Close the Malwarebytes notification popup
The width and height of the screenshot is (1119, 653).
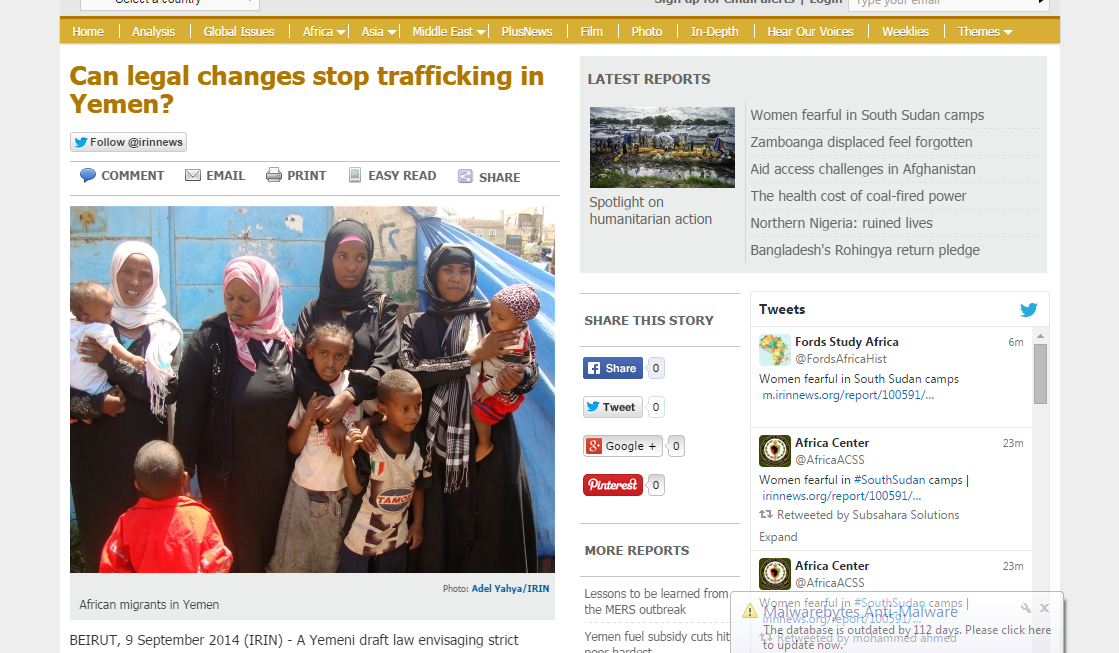[1044, 608]
